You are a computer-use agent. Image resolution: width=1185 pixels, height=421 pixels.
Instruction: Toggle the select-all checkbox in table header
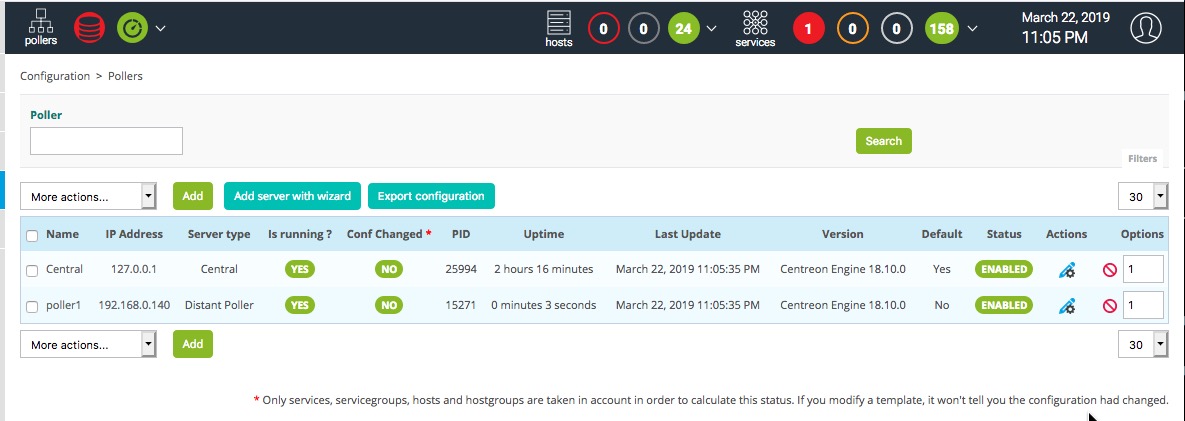pyautogui.click(x=32, y=235)
